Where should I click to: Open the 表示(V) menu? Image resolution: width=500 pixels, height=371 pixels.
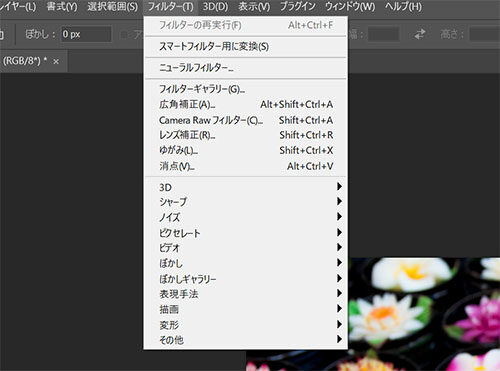pos(254,7)
